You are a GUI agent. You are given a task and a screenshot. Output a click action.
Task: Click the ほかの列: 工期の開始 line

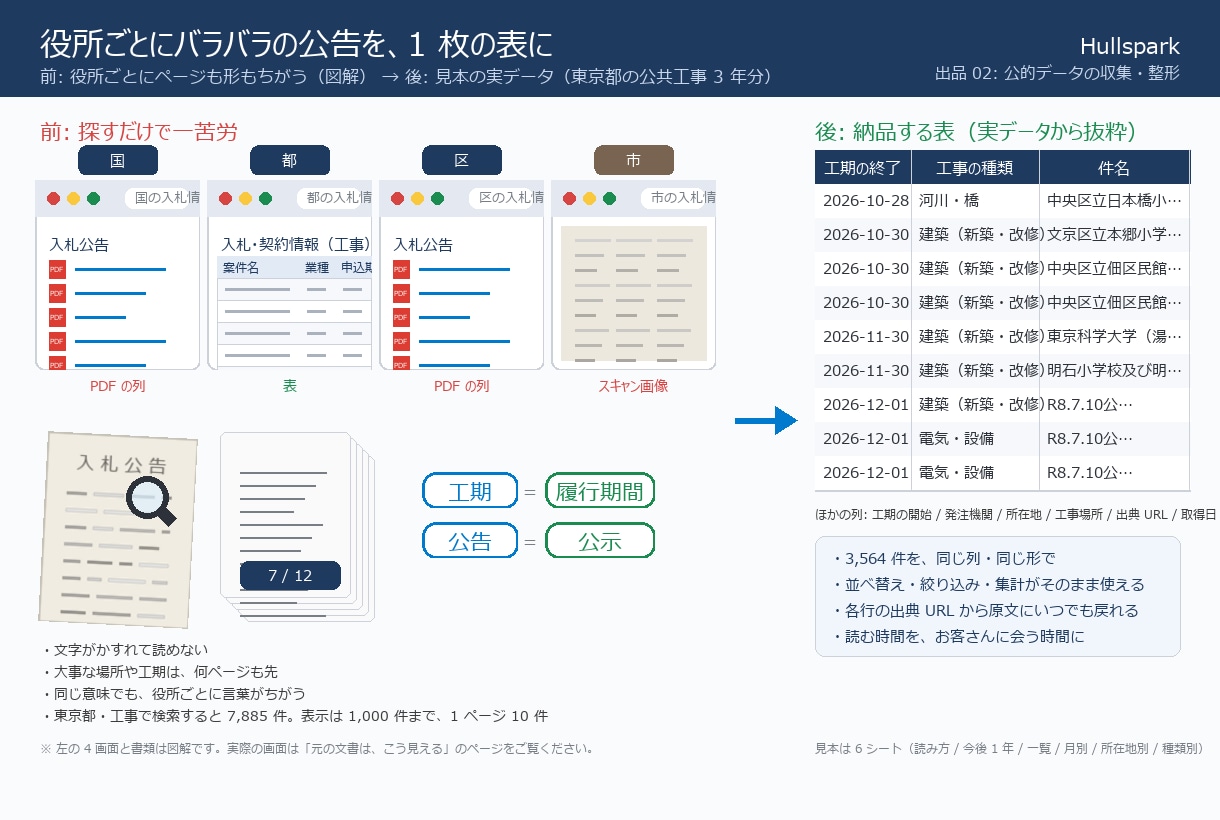(1016, 514)
